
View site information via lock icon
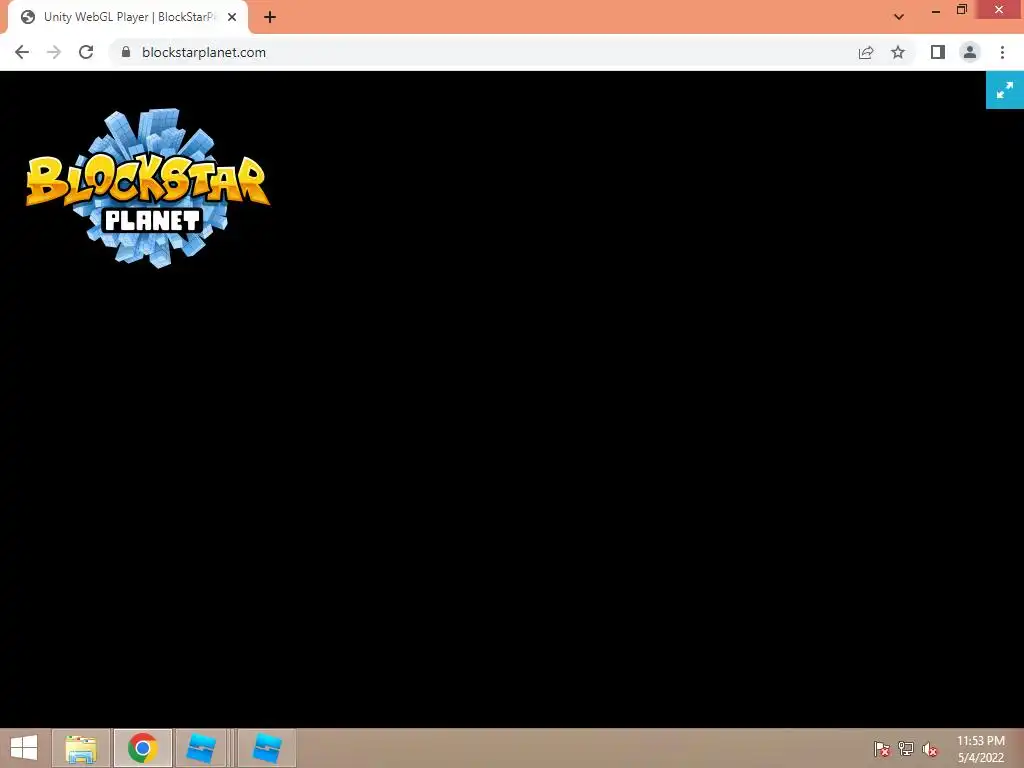pos(126,52)
